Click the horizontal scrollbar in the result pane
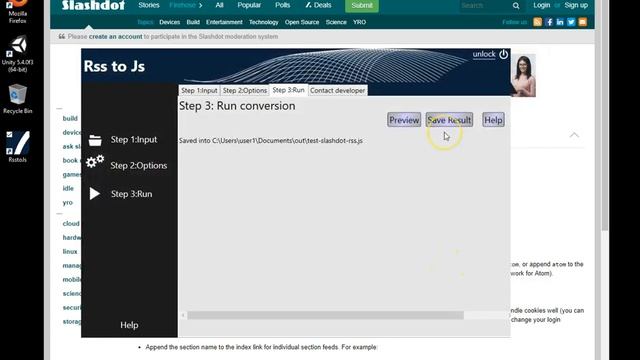Image resolution: width=640 pixels, height=360 pixels. [325, 315]
